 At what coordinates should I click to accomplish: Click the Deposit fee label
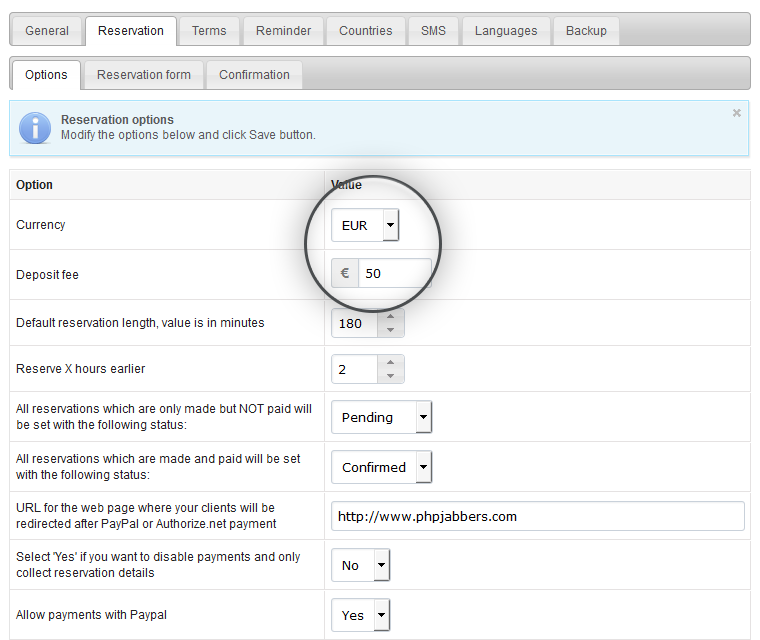47,275
